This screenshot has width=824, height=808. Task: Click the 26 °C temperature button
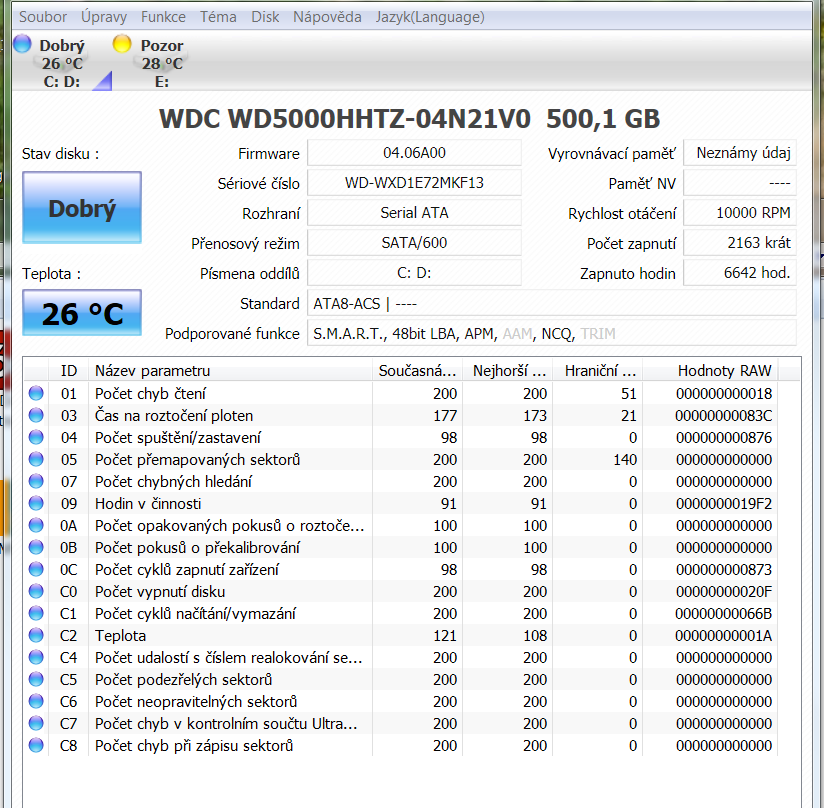(82, 314)
